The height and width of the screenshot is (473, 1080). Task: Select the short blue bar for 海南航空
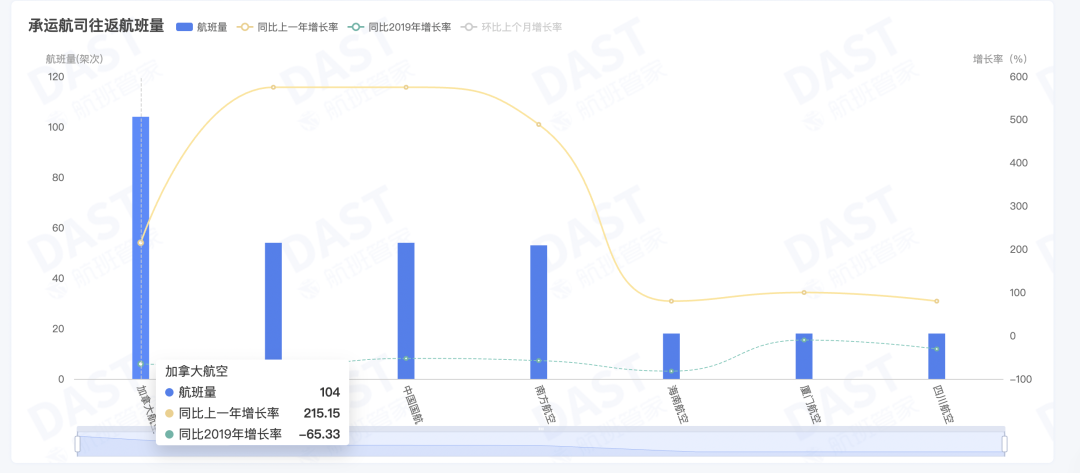coord(671,355)
